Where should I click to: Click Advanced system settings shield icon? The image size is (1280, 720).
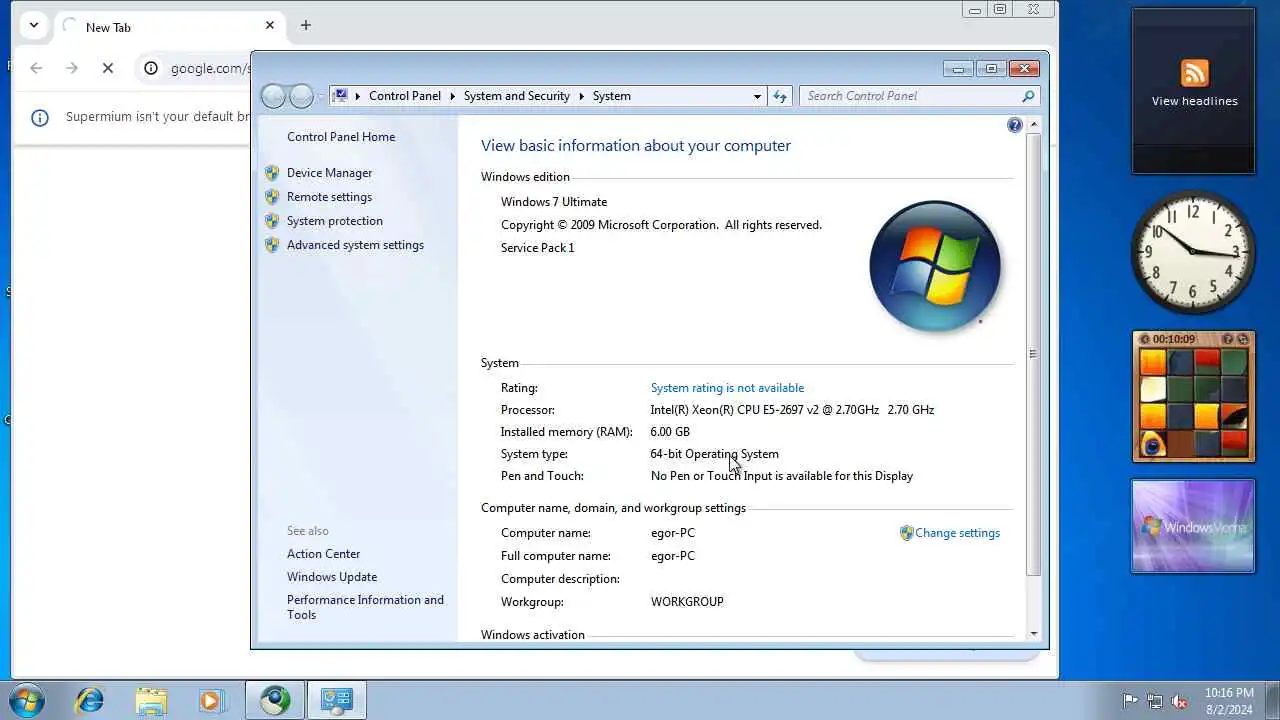tap(272, 245)
